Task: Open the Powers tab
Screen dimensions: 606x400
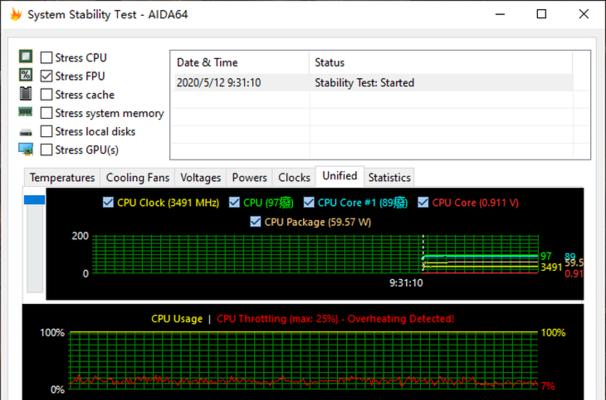Action: tap(249, 178)
